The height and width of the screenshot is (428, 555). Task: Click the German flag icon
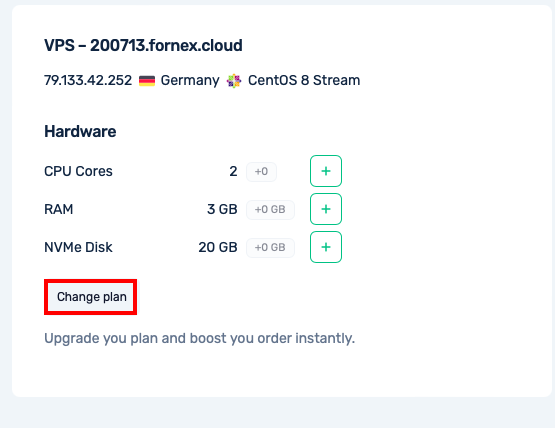tap(147, 81)
